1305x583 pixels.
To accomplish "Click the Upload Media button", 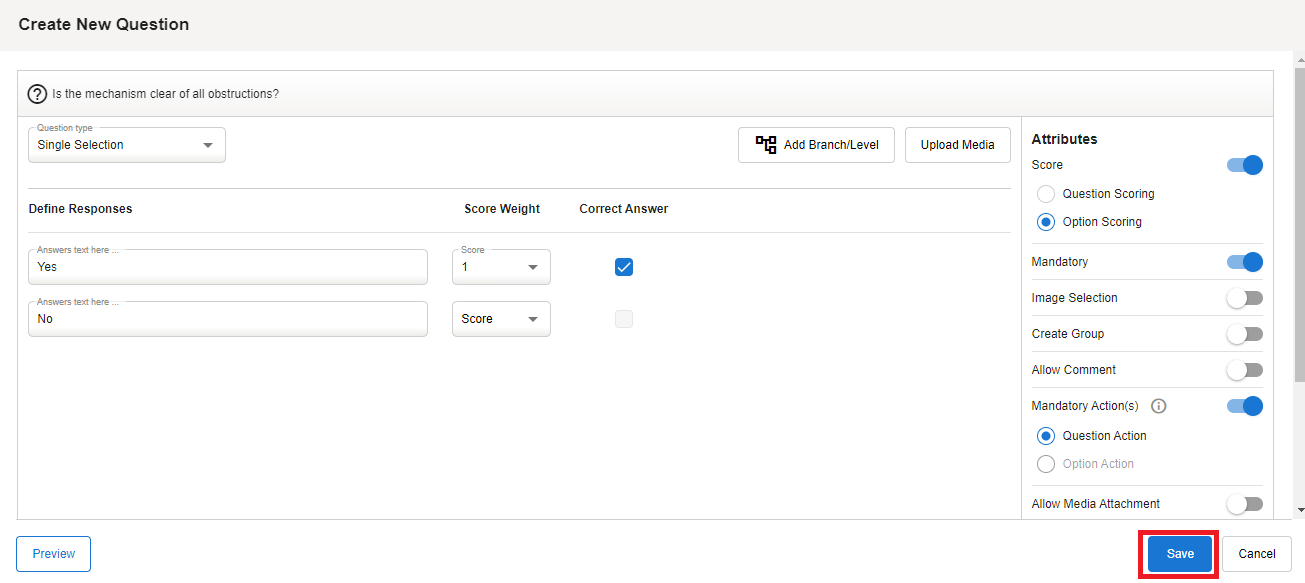I will [x=957, y=145].
